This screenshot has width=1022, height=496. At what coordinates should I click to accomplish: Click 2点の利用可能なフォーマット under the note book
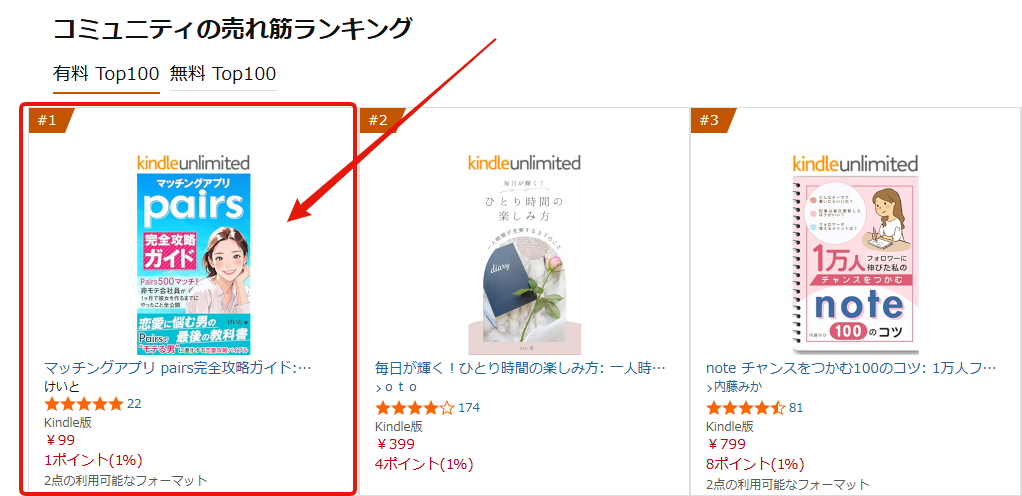pyautogui.click(x=788, y=484)
